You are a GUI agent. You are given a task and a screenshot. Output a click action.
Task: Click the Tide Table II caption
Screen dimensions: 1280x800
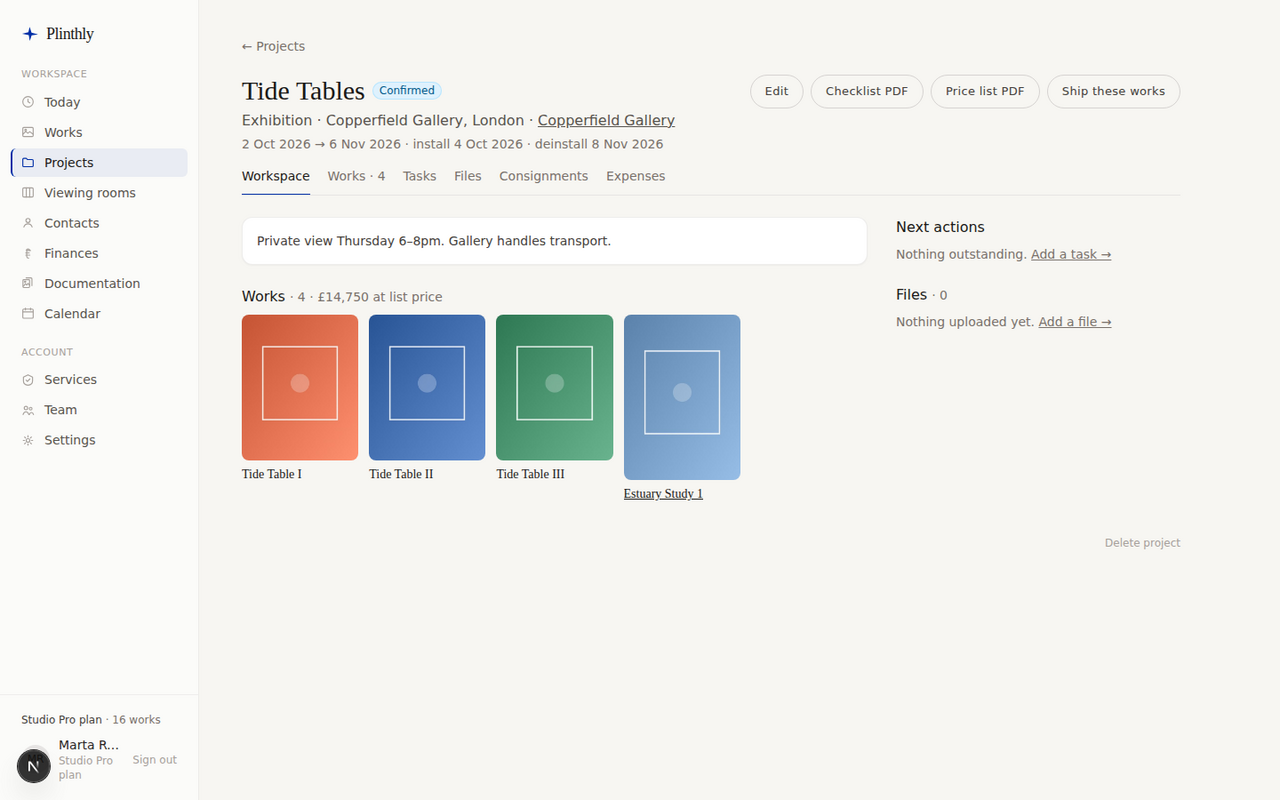[401, 474]
